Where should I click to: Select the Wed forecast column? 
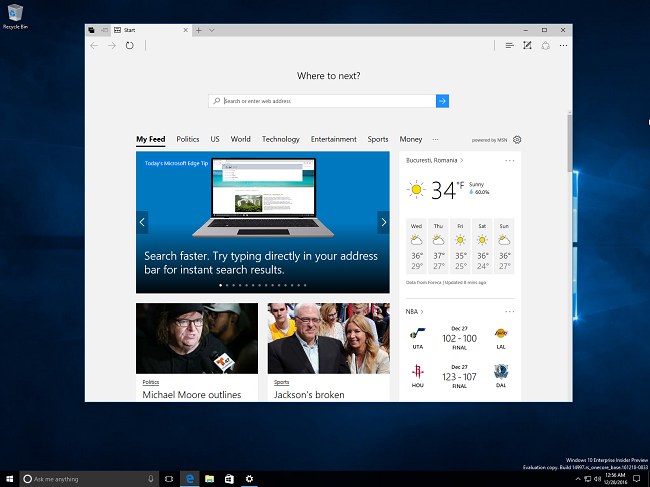tap(416, 246)
